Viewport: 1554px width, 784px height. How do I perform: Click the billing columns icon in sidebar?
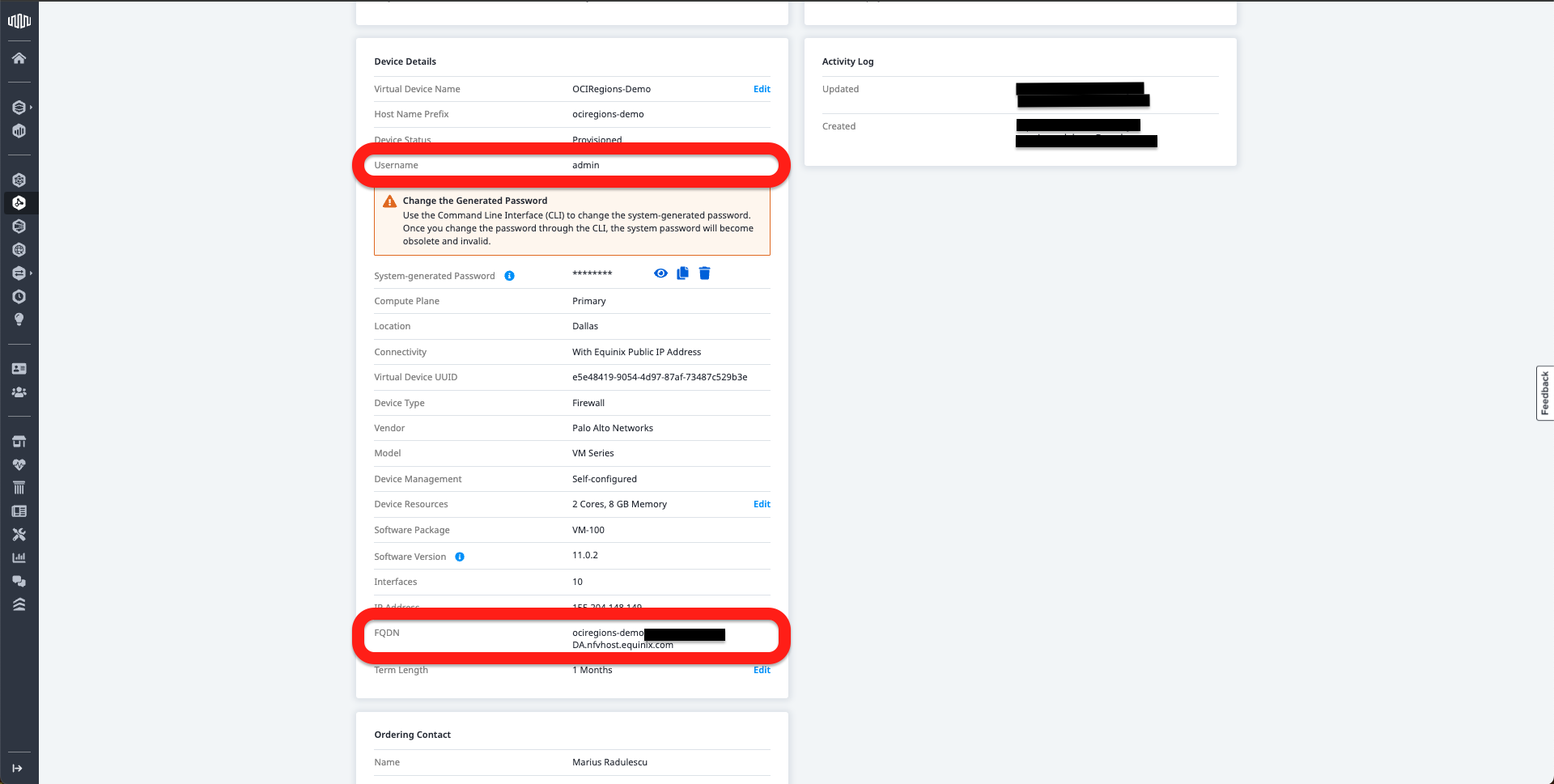(x=20, y=487)
